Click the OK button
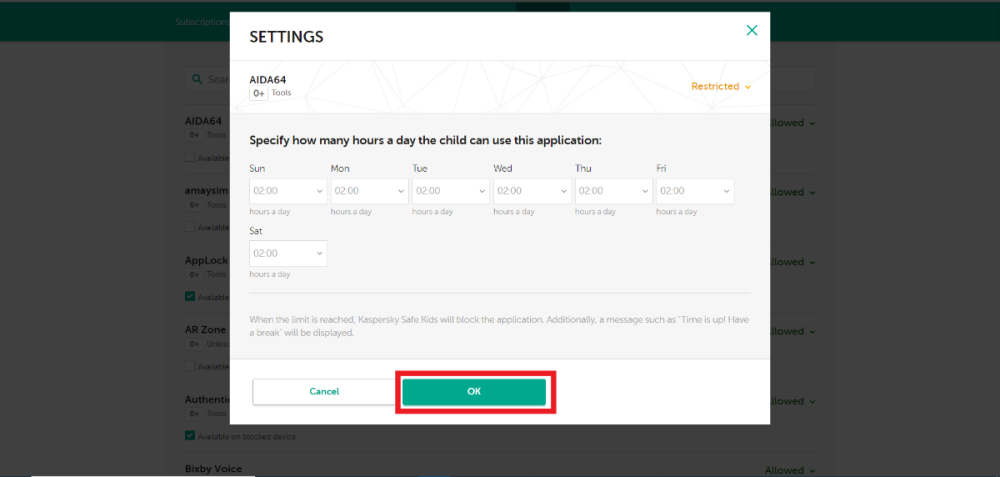 [x=474, y=392]
